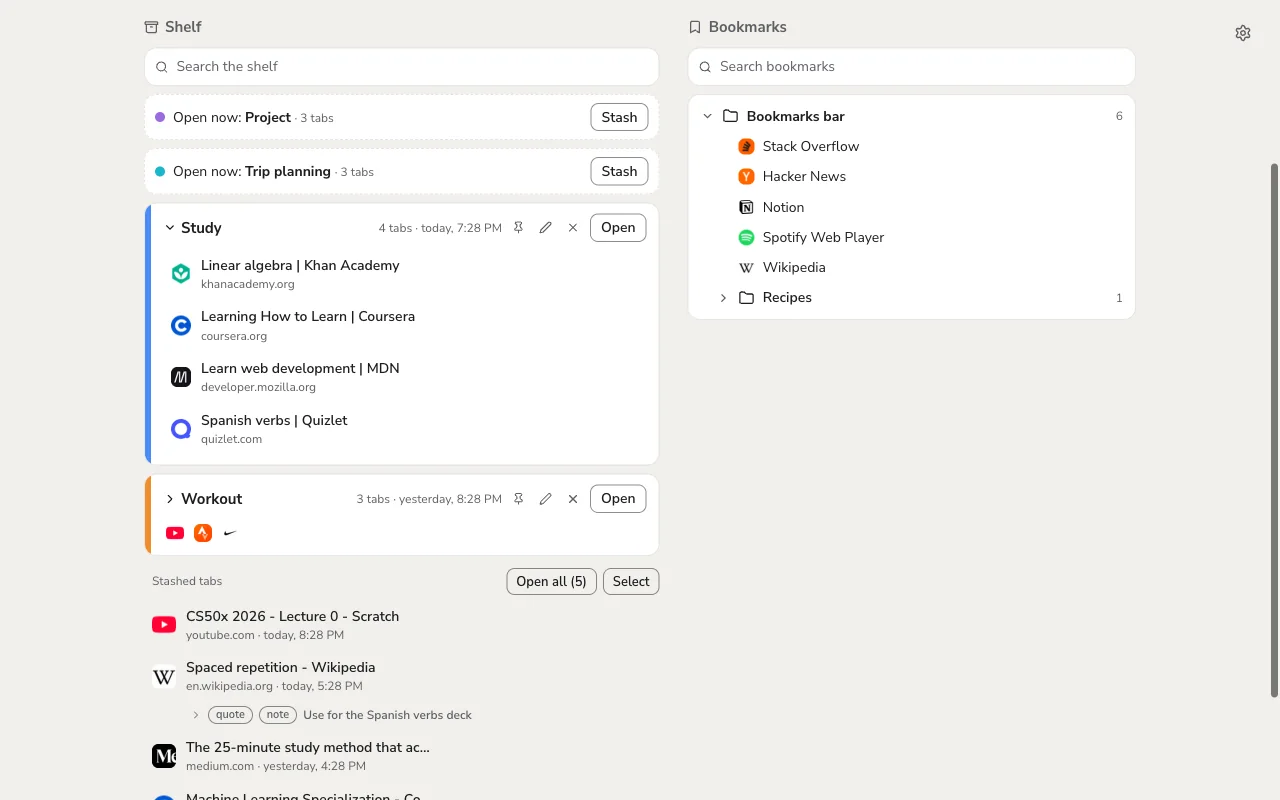Click the Coursera favicon in Study
Image resolution: width=1280 pixels, height=800 pixels.
coord(181,325)
